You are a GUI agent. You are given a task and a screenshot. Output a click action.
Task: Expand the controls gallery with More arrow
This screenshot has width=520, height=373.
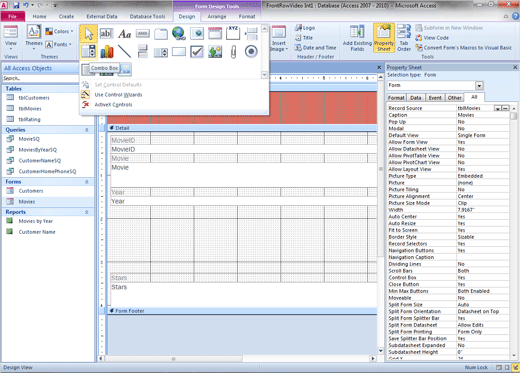[x=264, y=75]
